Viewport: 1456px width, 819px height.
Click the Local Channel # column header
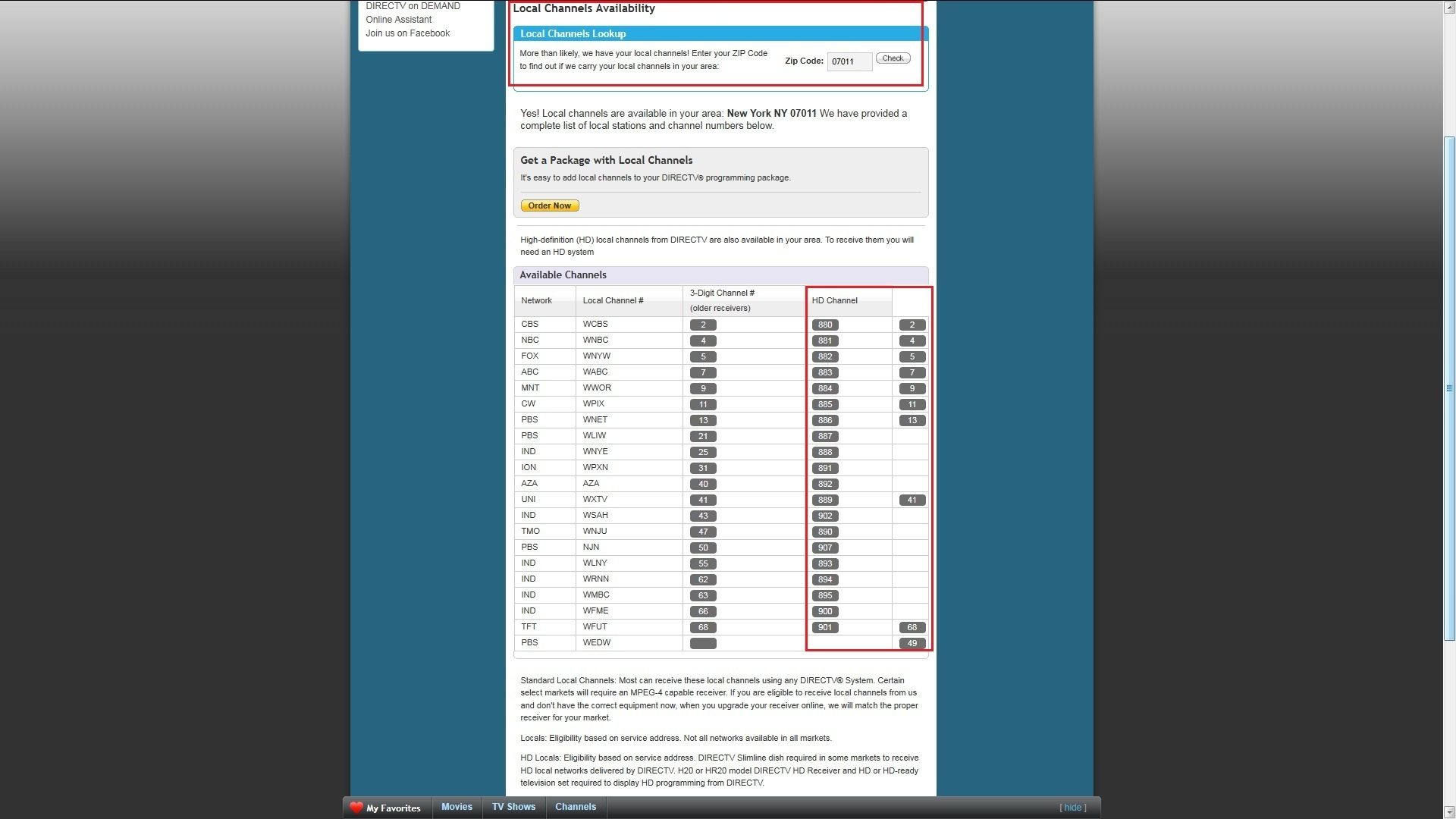point(629,301)
